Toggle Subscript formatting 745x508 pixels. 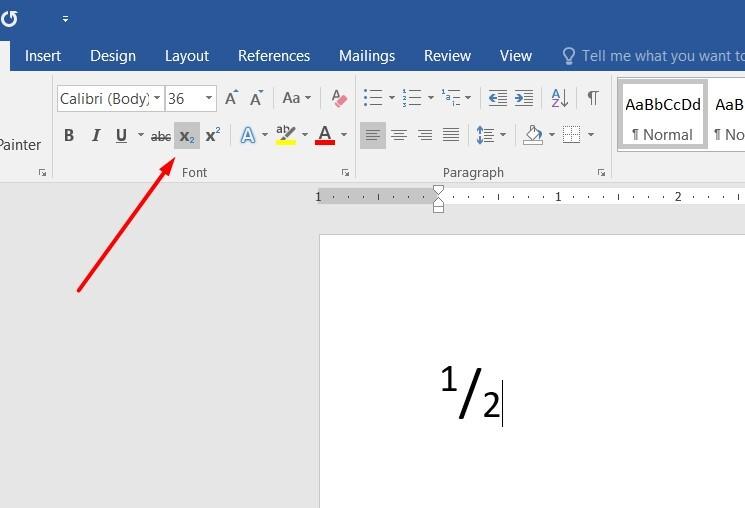187,136
